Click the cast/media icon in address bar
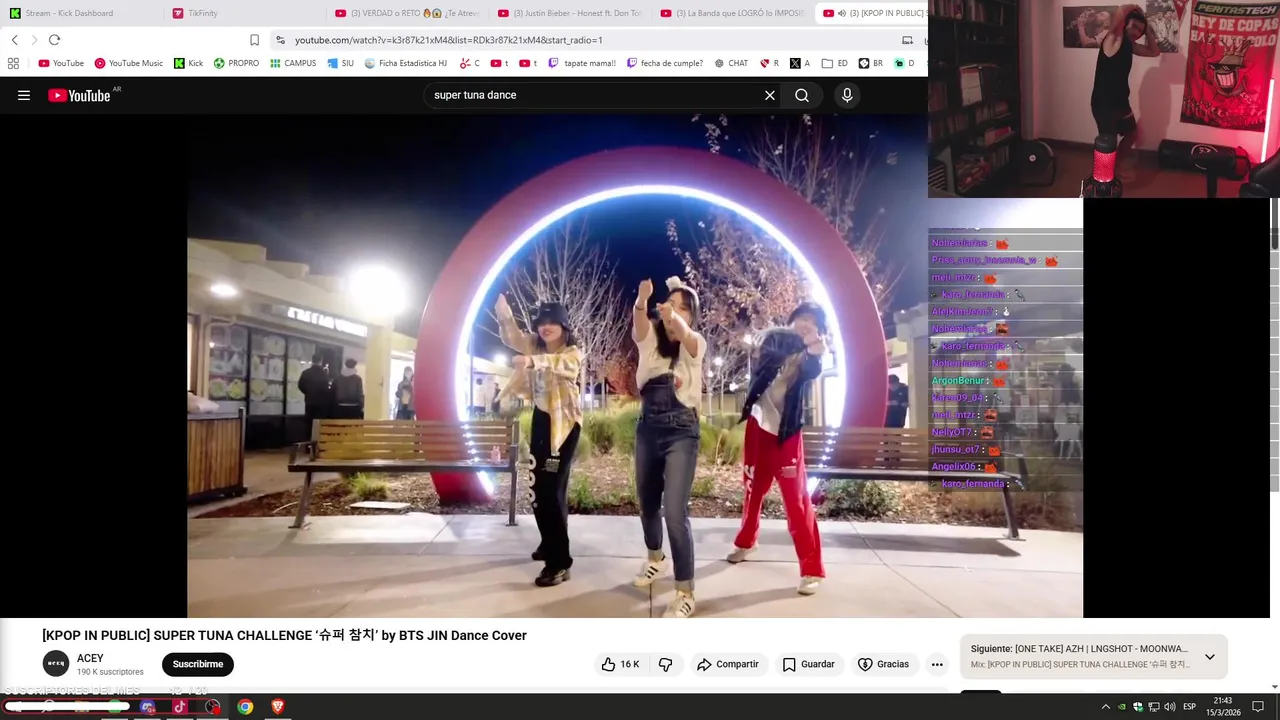 907,40
